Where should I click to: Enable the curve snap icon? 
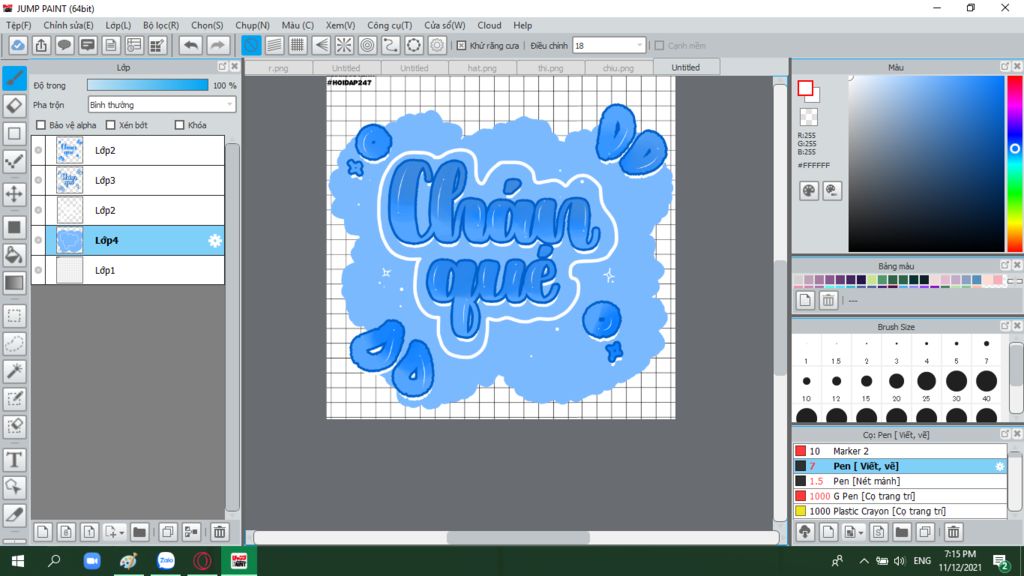click(391, 45)
